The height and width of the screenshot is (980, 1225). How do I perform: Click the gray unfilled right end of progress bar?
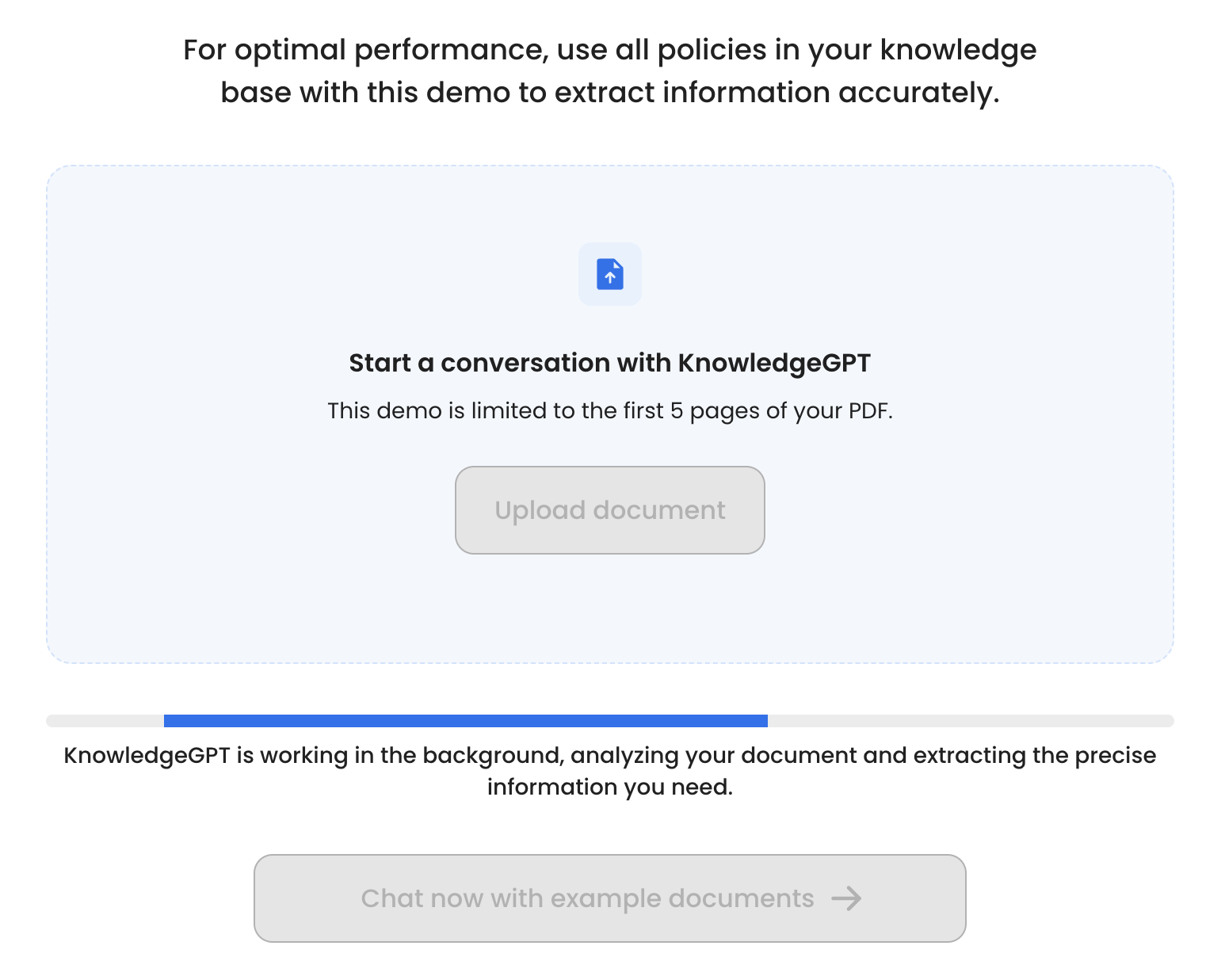pos(970,721)
